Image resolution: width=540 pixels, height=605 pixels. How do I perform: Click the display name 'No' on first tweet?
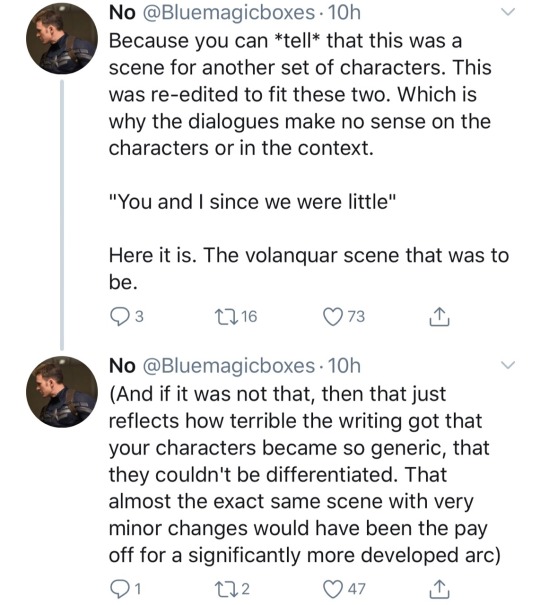(122, 12)
